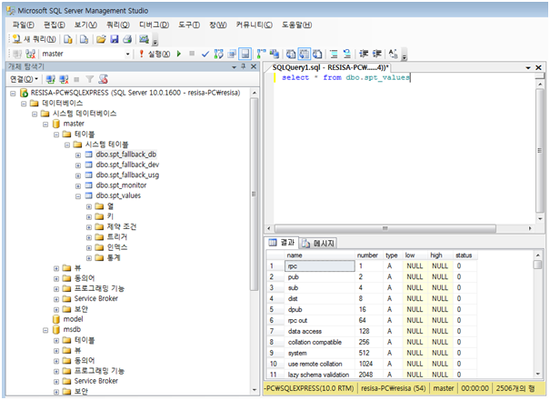This screenshot has width=550, height=400.
Task: Close the Object Explorer panel
Action: (254, 66)
